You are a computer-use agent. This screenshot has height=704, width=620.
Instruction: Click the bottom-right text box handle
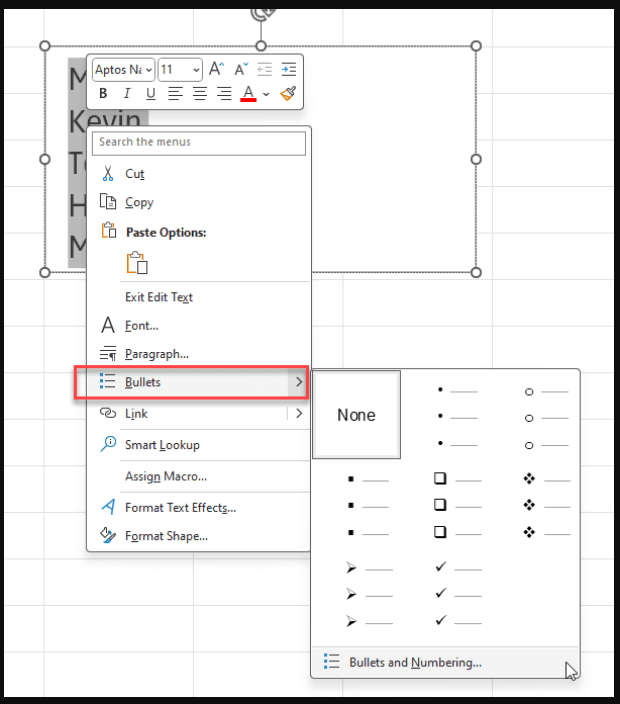pos(476,273)
